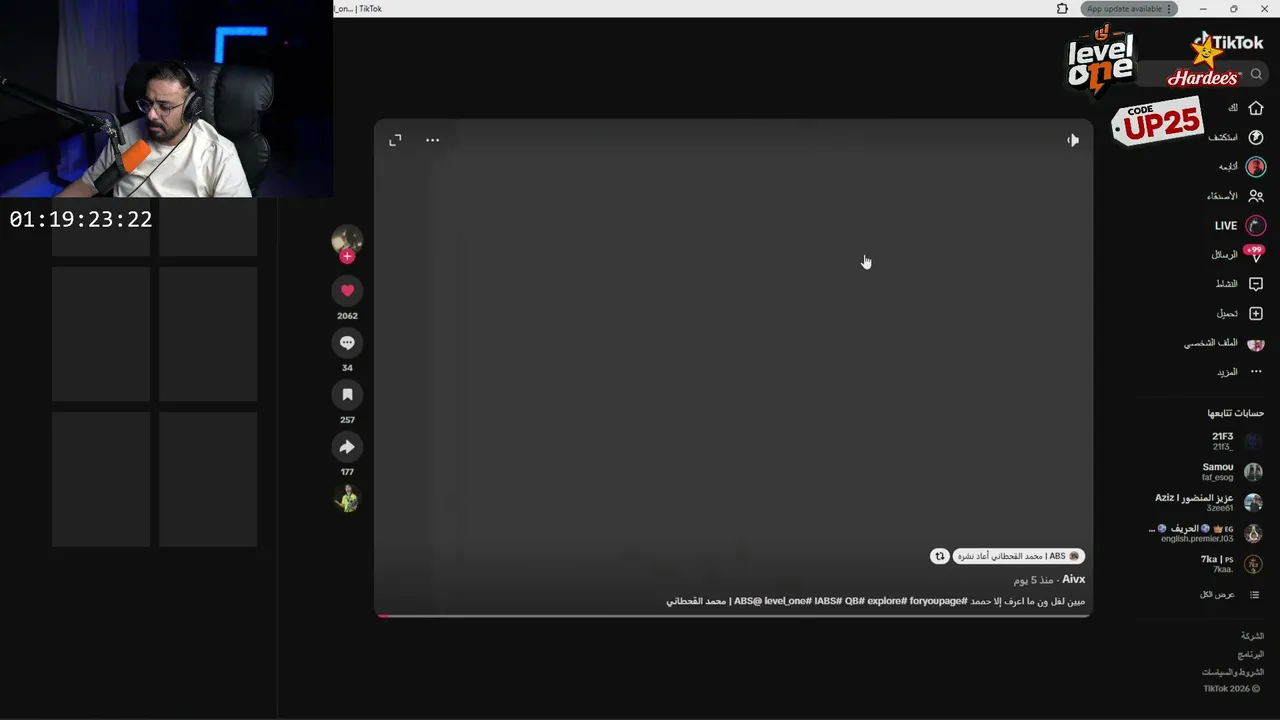Open the creator's avatar beside the video
The width and height of the screenshot is (1280, 720).
(x=347, y=240)
